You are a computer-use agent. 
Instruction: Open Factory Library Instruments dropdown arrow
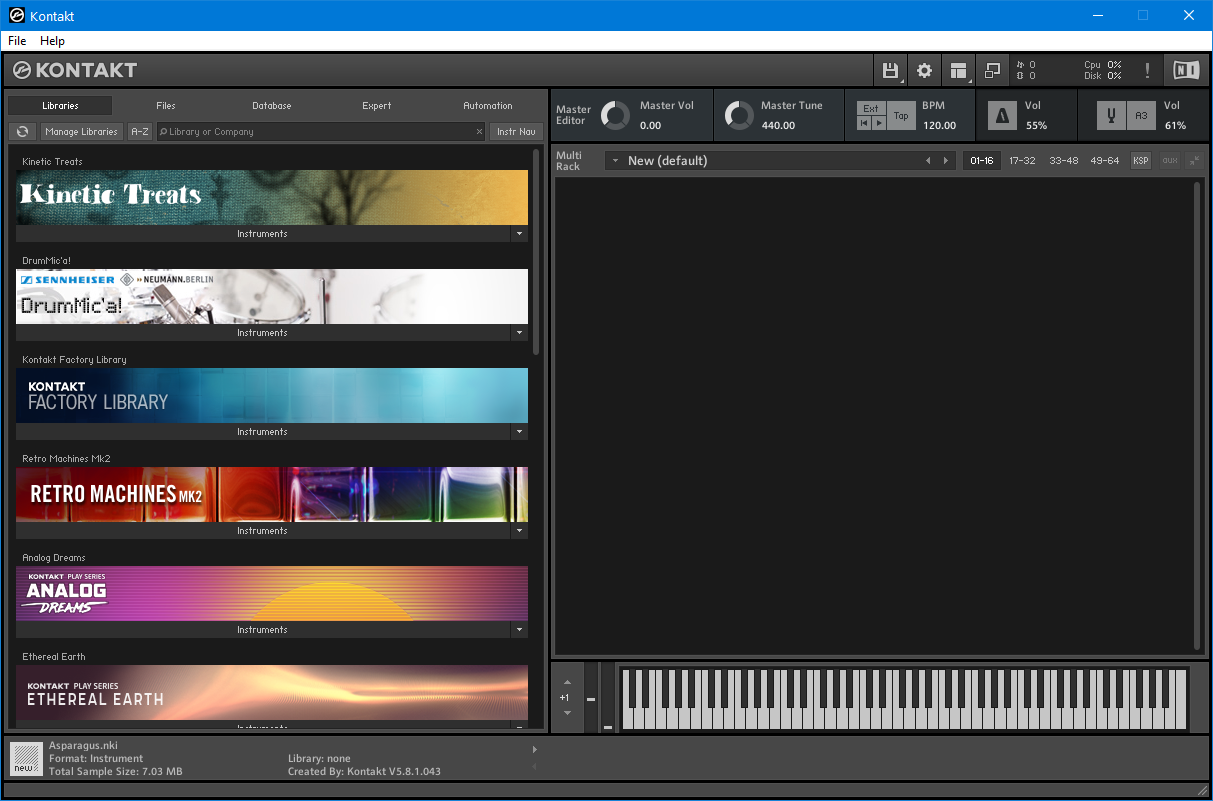pos(519,432)
